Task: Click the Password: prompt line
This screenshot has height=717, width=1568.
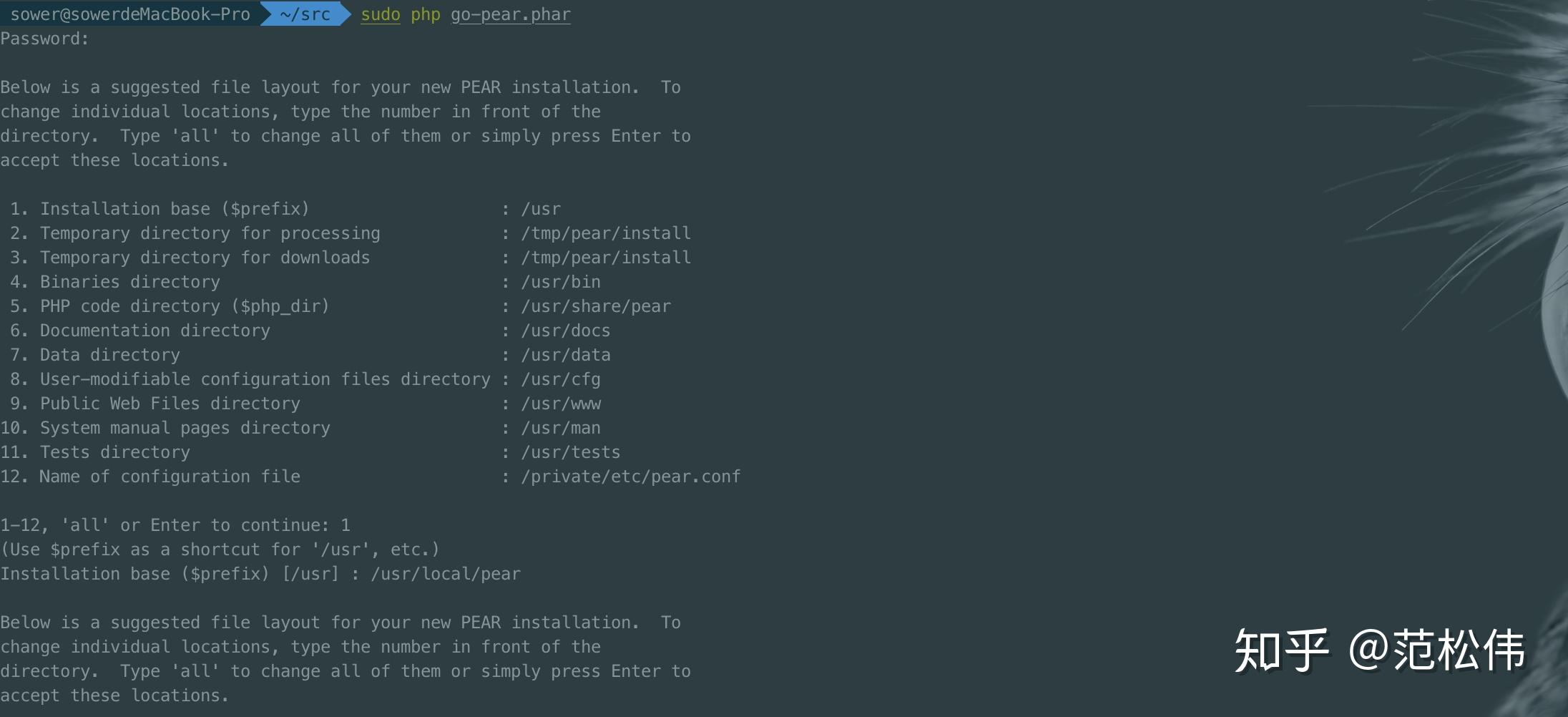Action: [44, 39]
